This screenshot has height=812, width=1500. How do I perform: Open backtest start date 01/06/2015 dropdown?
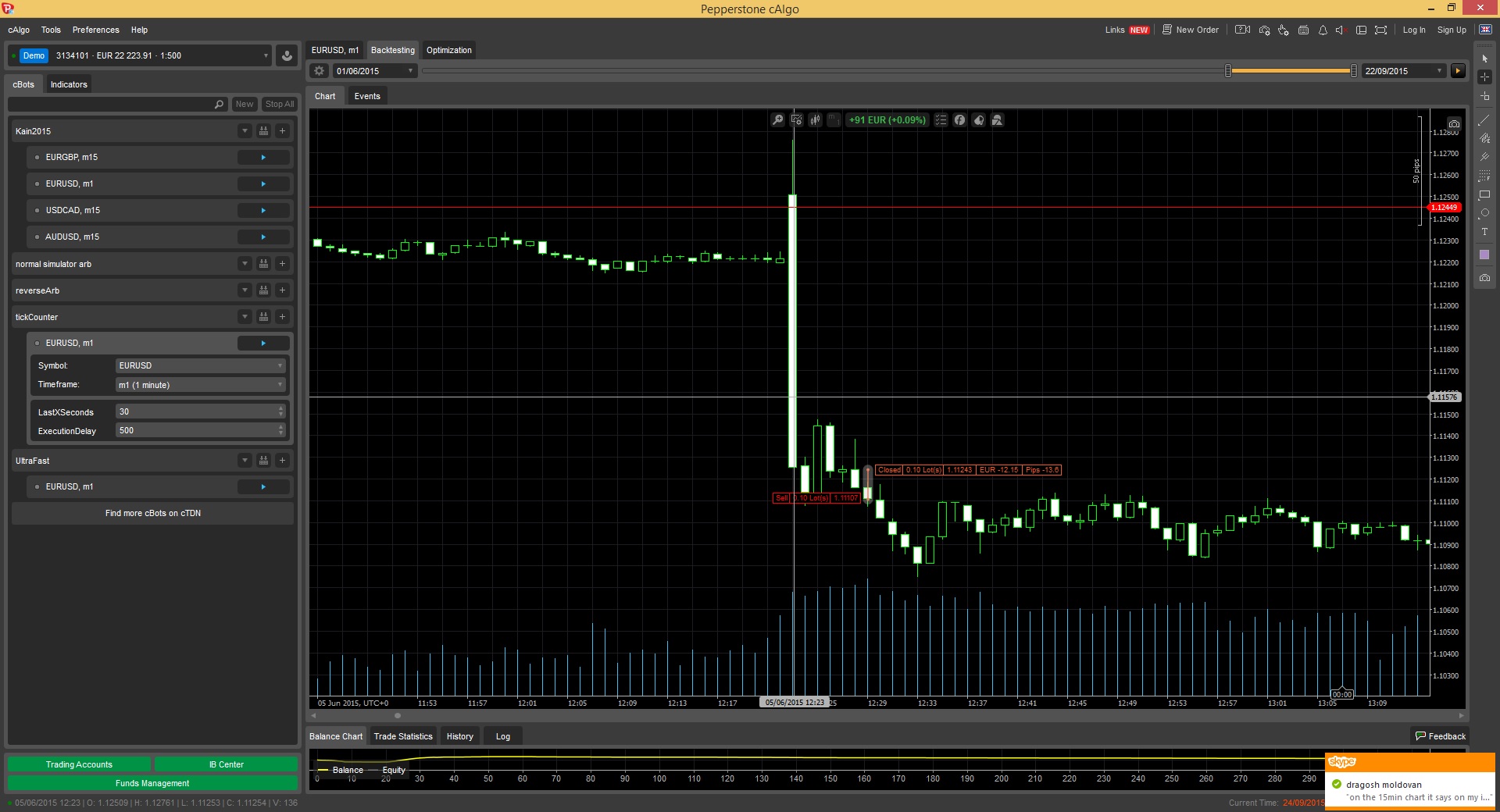pyautogui.click(x=375, y=71)
